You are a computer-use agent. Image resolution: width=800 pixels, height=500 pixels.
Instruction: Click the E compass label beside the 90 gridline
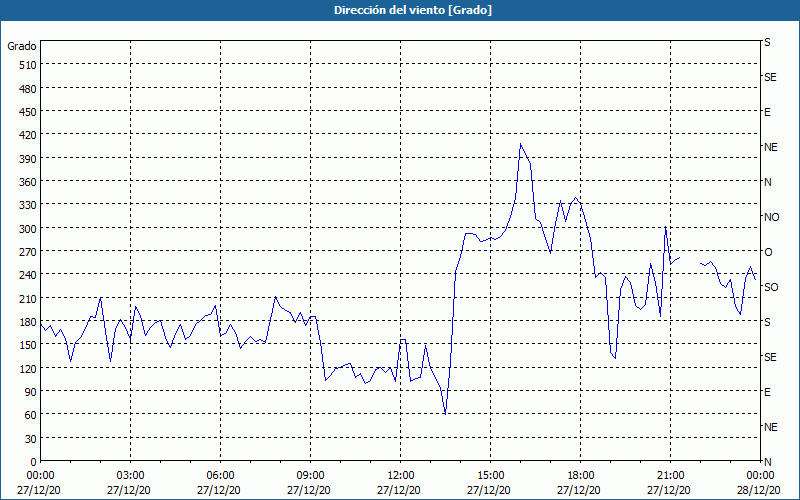767,392
